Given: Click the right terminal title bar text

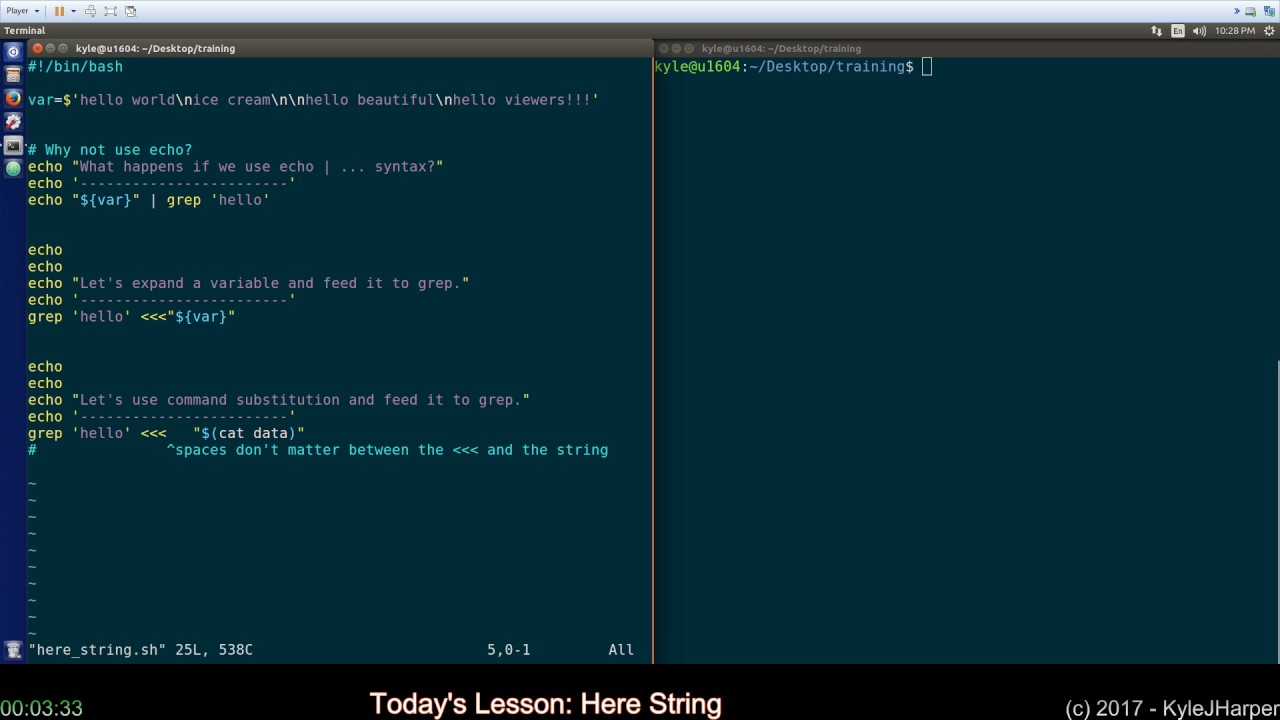Looking at the screenshot, I should pos(781,48).
